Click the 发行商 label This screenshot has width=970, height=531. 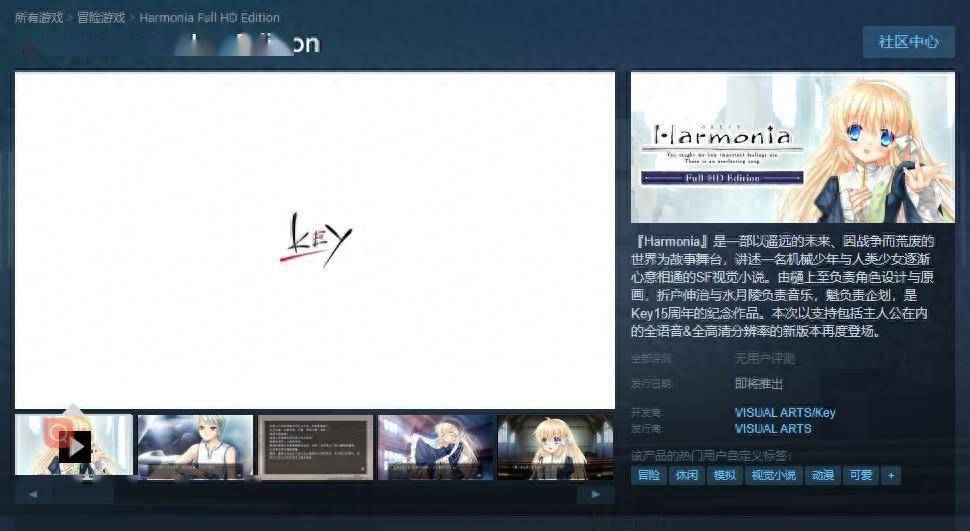click(646, 428)
